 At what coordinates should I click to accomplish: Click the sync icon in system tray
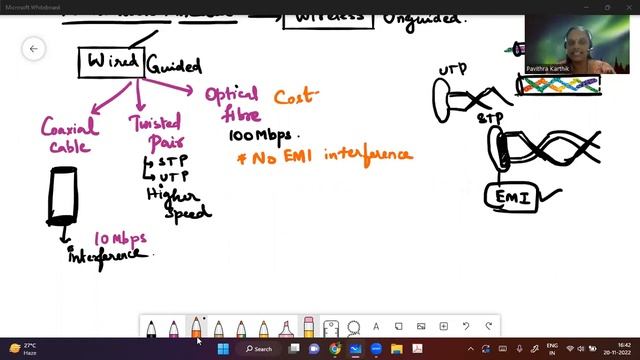click(x=486, y=349)
